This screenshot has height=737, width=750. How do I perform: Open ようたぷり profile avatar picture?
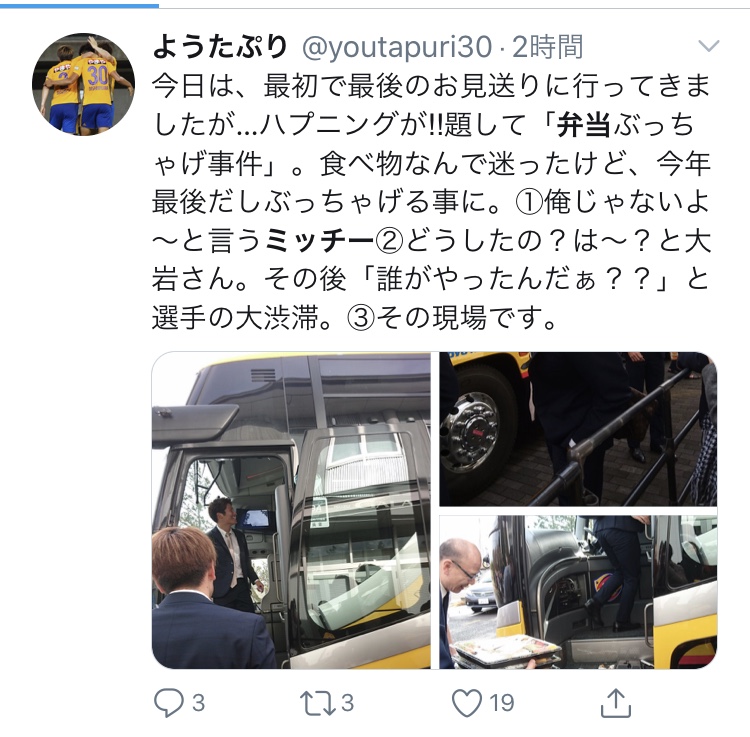tap(83, 84)
